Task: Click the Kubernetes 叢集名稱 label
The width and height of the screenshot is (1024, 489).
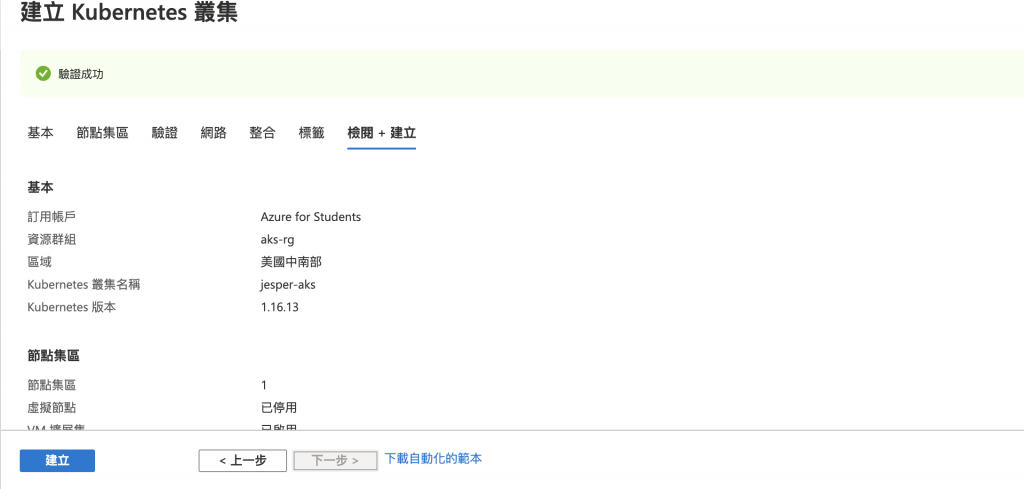Action: coord(84,285)
